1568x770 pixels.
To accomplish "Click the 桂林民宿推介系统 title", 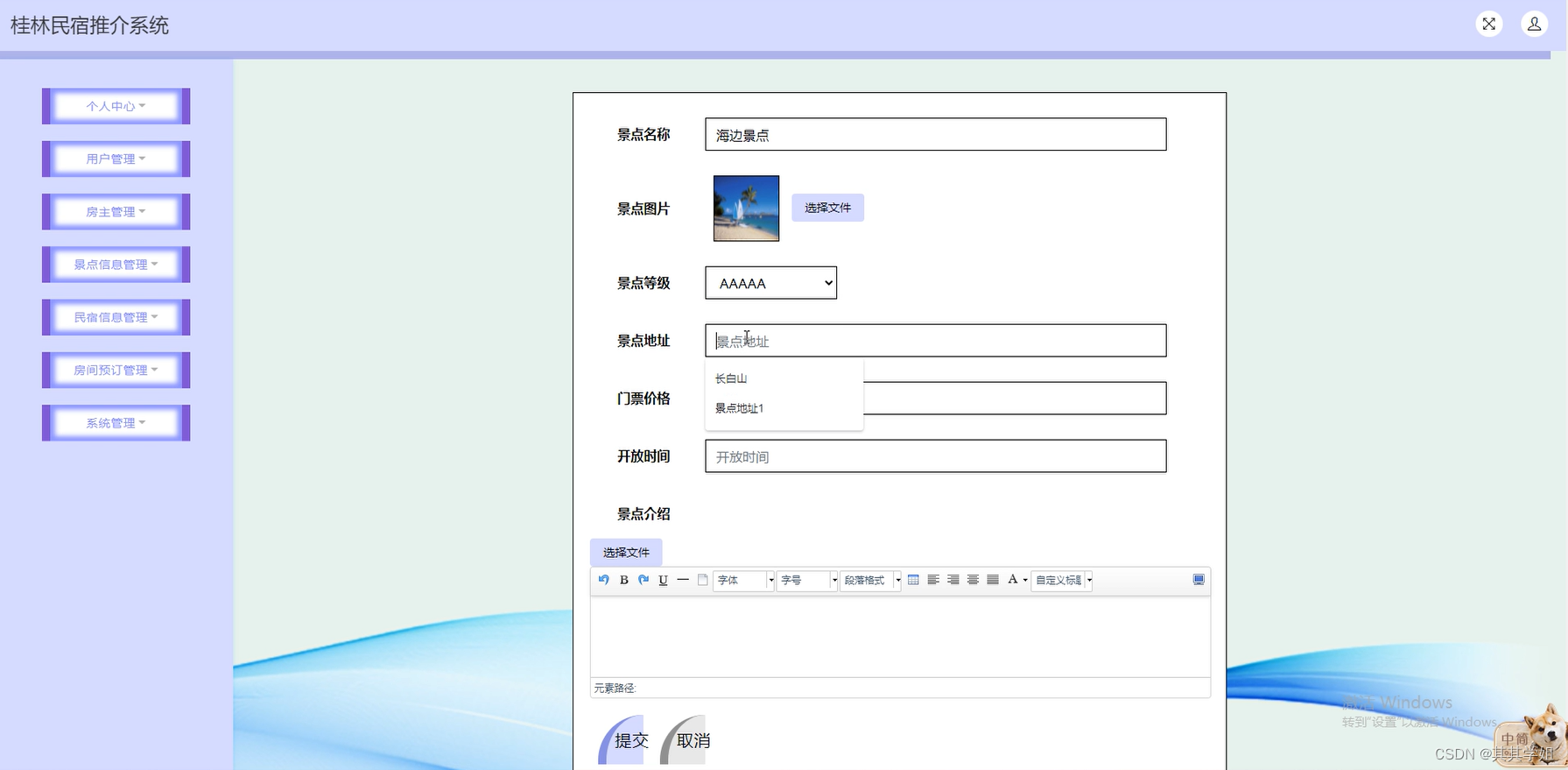I will tap(89, 25).
